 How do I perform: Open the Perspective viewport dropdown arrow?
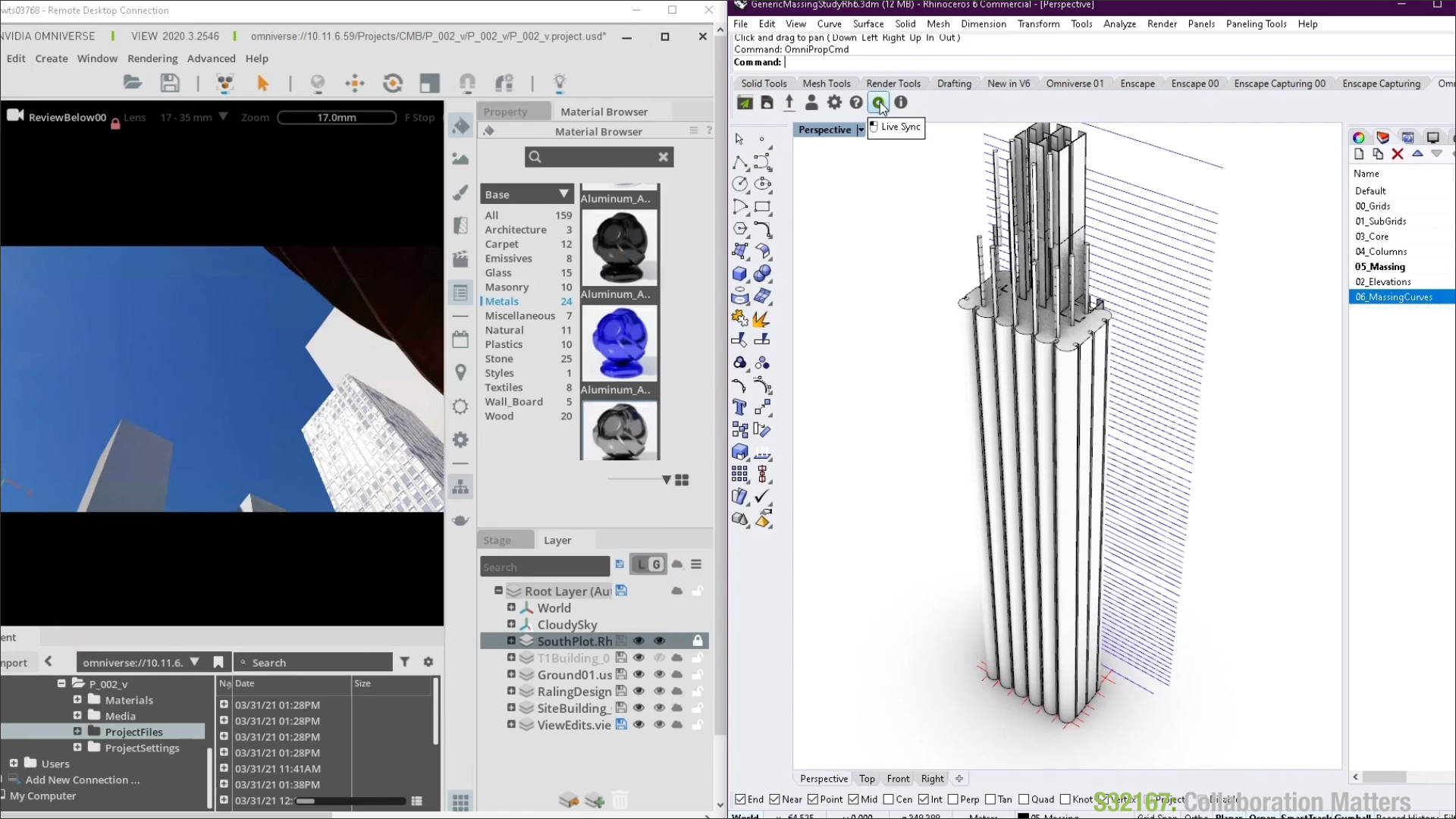861,130
